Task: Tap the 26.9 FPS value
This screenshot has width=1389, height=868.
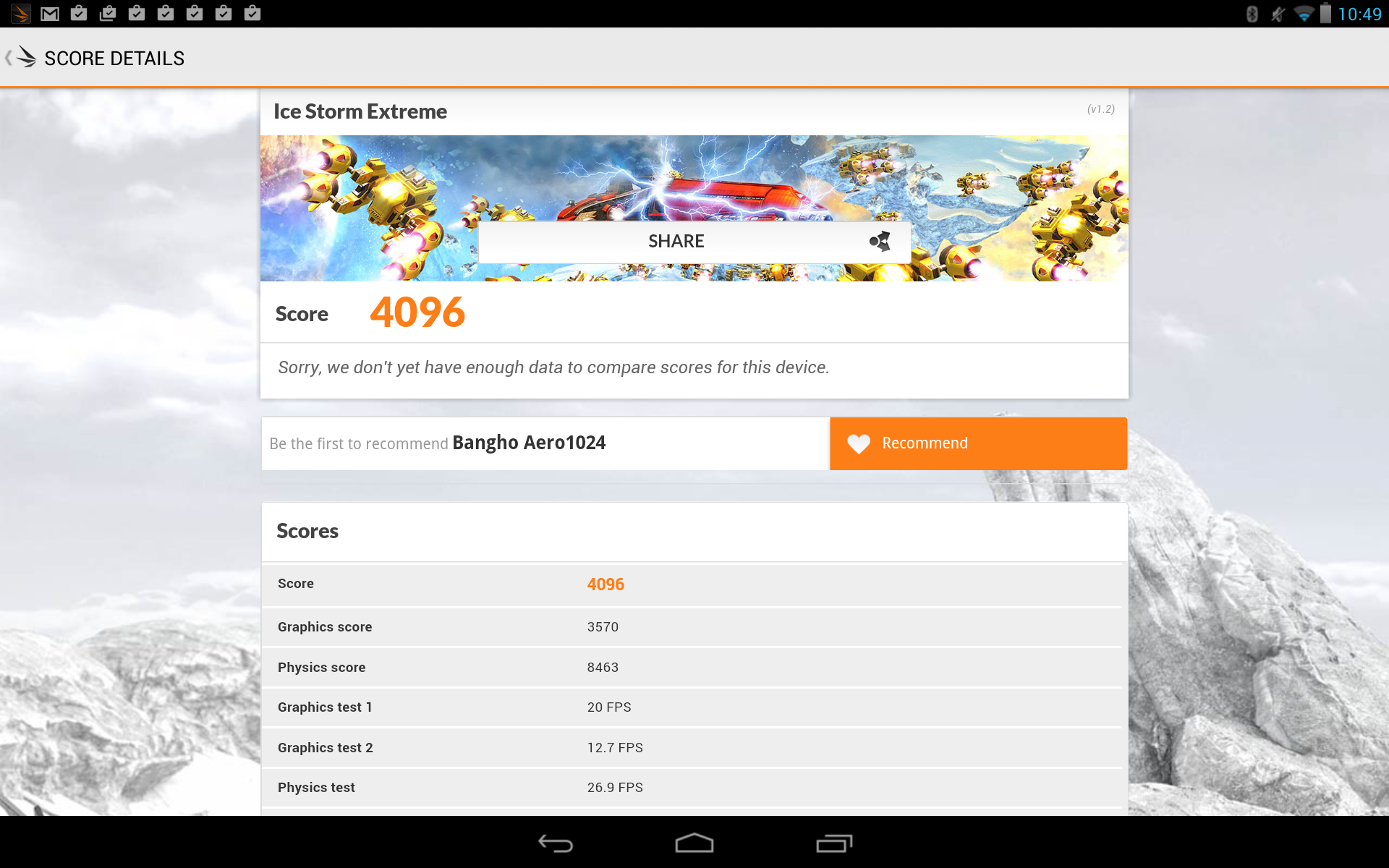Action: [615, 788]
